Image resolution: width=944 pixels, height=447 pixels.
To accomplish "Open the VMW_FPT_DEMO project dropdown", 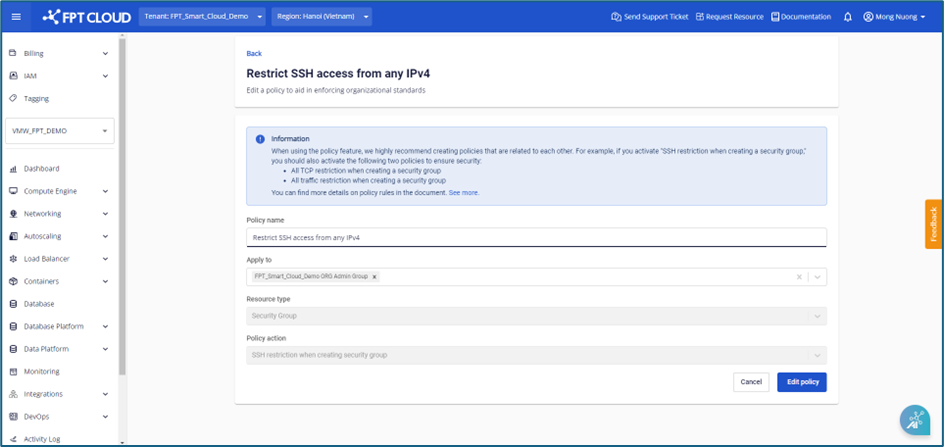I will coord(60,131).
